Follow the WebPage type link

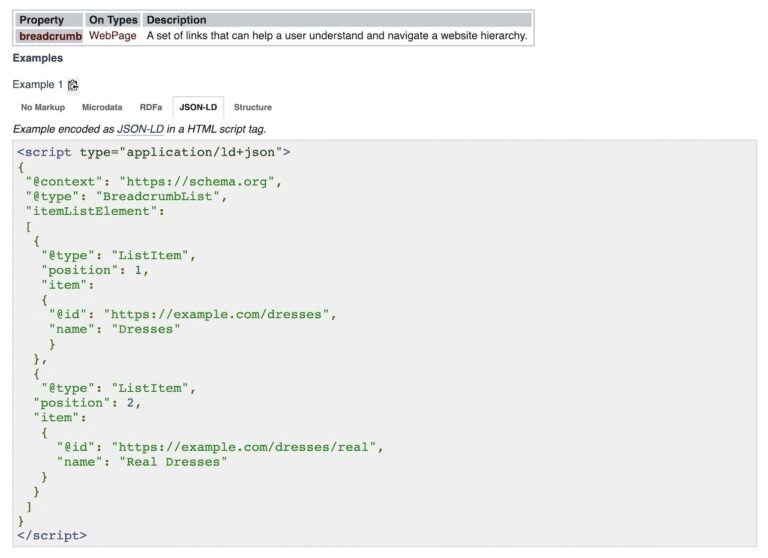pyautogui.click(x=112, y=36)
